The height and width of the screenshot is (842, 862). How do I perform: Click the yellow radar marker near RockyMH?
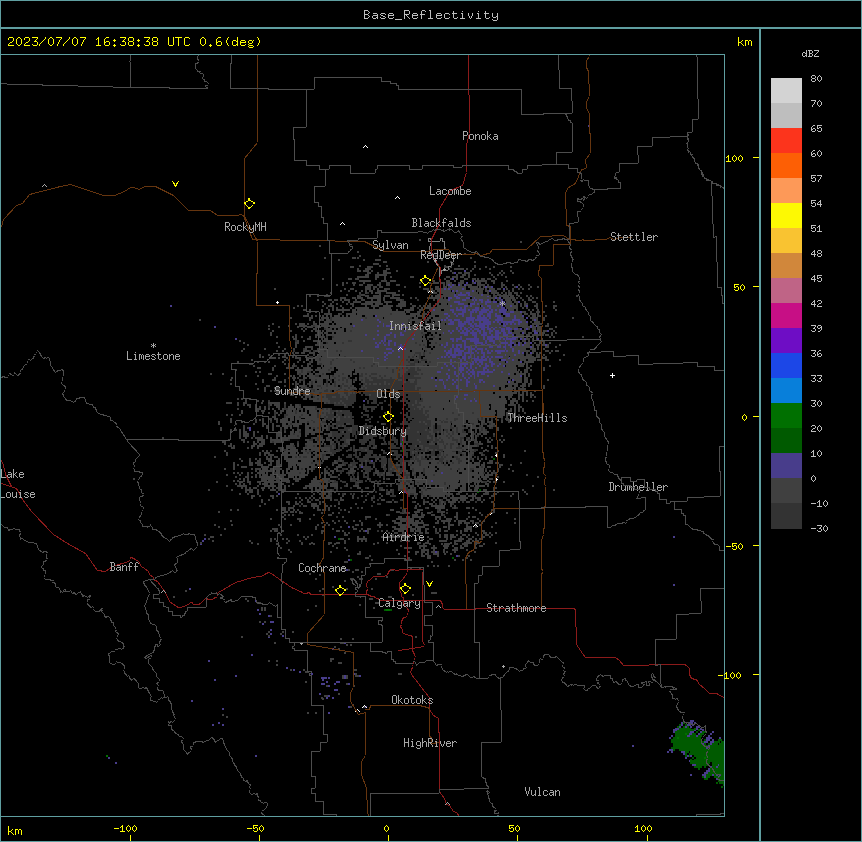click(250, 204)
